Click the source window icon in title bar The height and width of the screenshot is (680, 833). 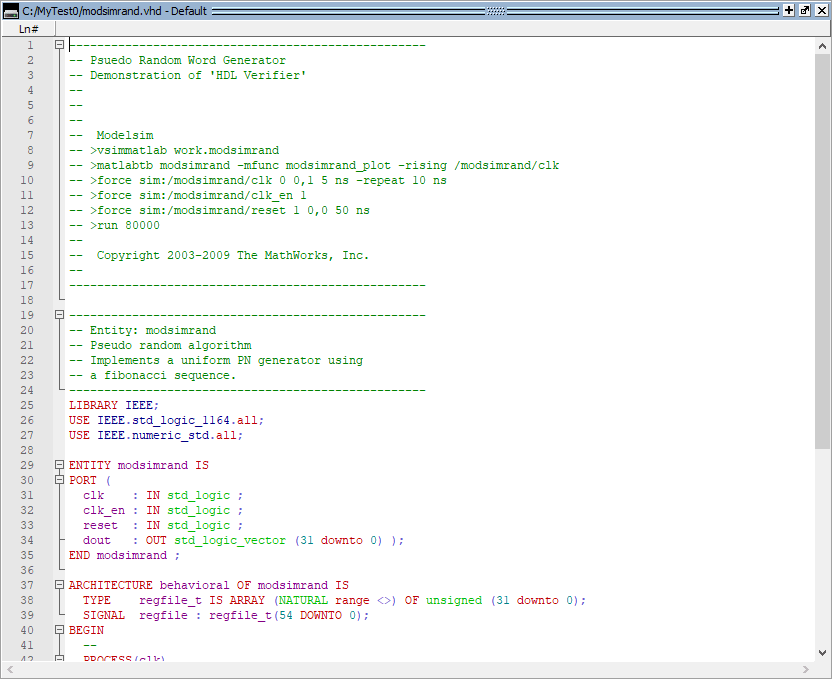pyautogui.click(x=11, y=10)
